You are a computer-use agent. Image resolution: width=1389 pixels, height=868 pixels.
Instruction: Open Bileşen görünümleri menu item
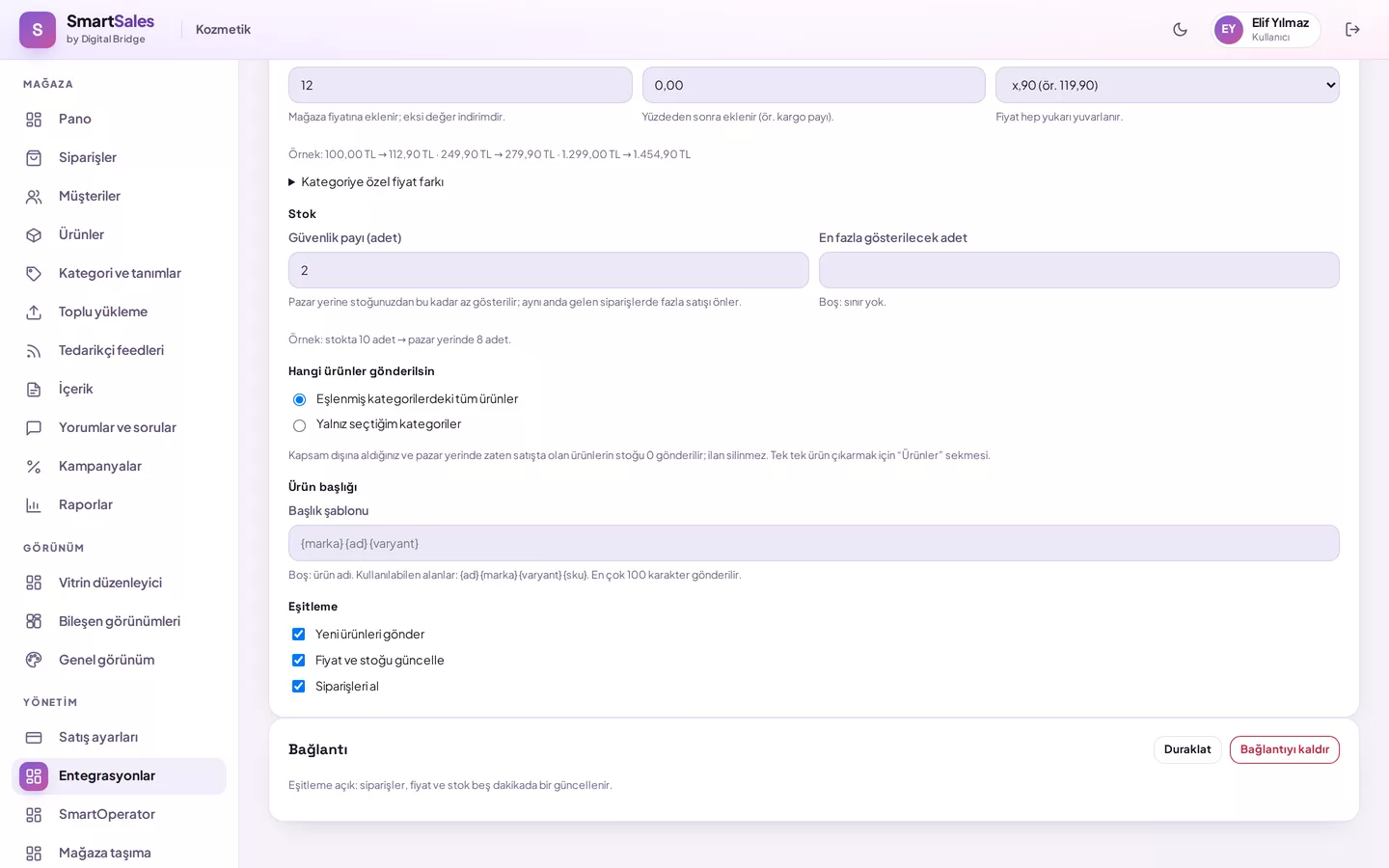(119, 621)
